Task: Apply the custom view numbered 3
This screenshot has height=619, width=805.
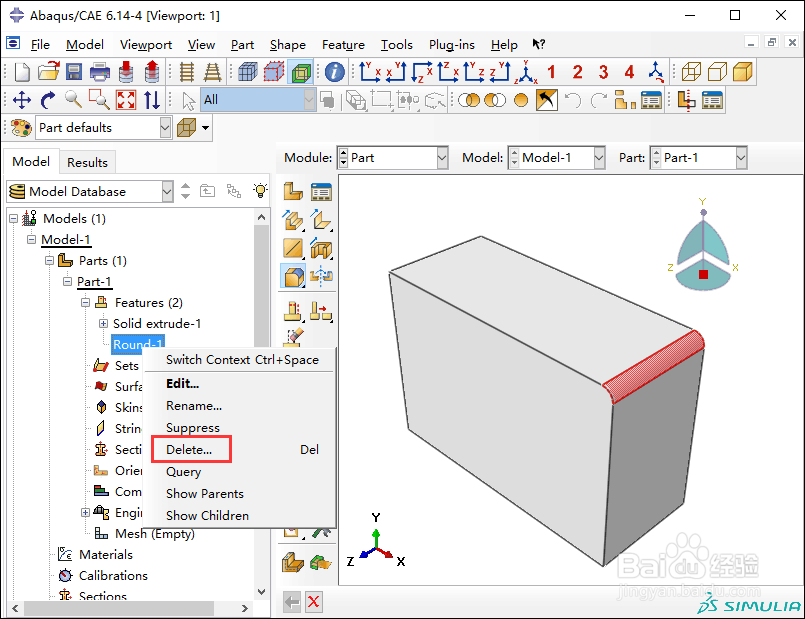Action: pos(603,72)
